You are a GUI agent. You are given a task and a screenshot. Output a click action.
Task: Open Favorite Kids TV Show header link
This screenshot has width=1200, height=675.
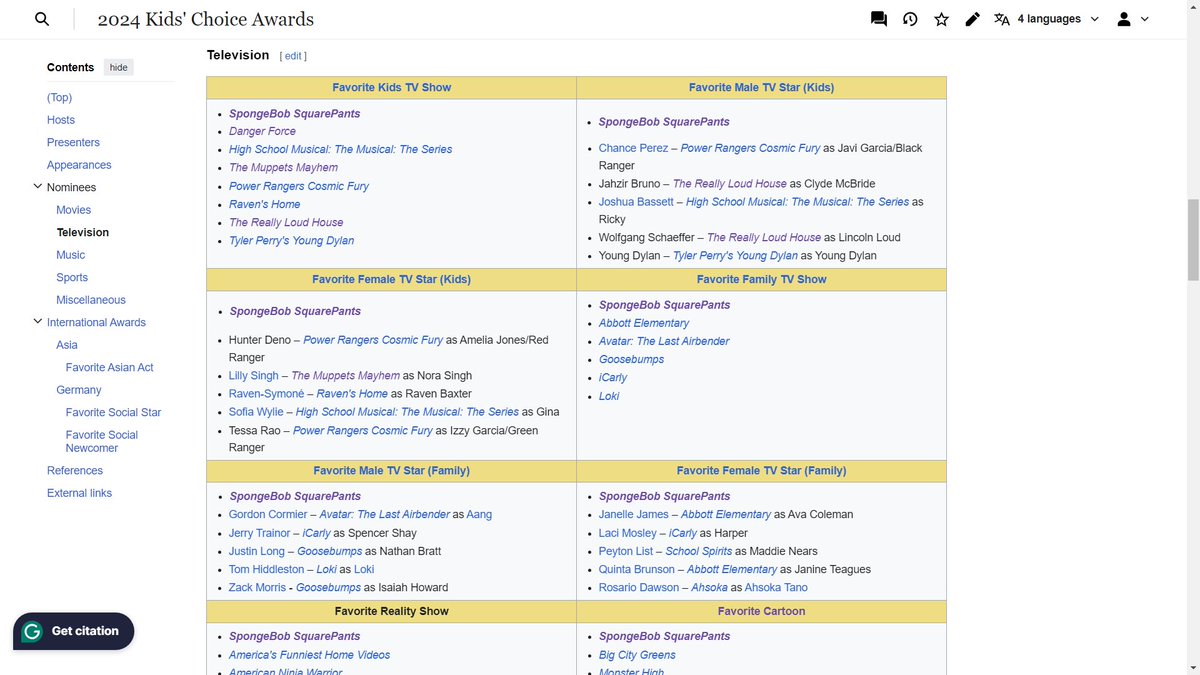pos(392,87)
